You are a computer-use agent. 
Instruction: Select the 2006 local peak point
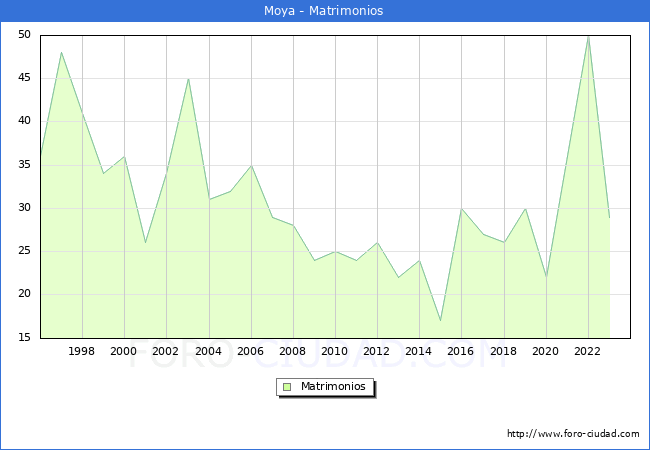point(251,165)
